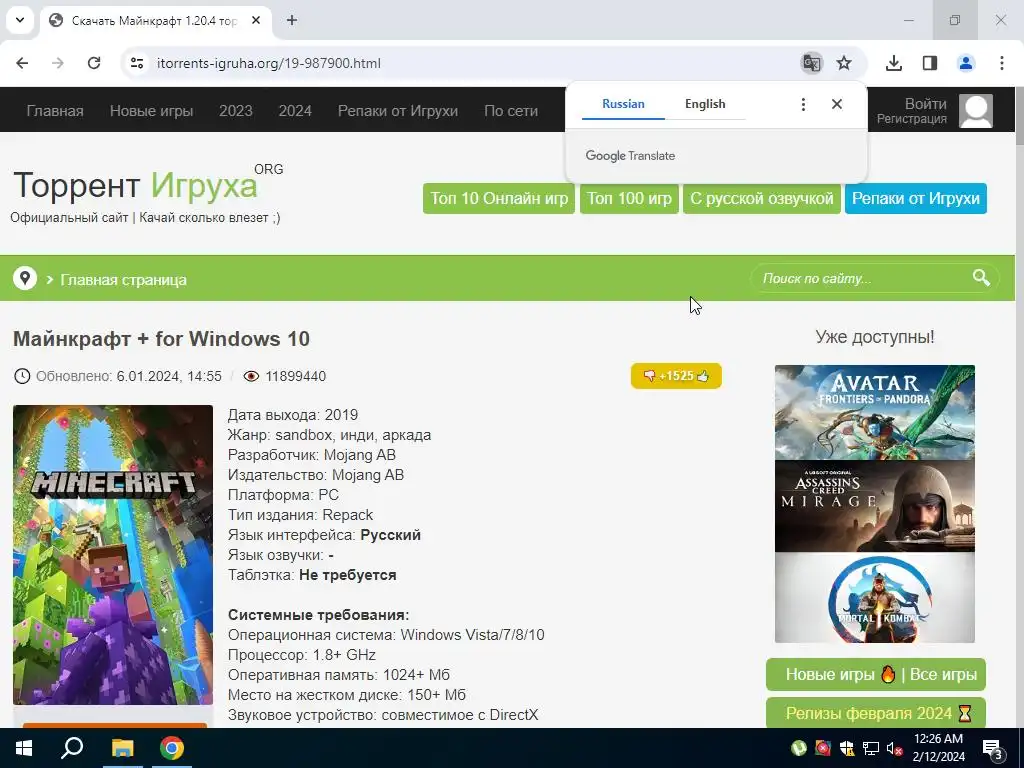Screen dimensions: 1024x768
Task: Open the blue Репаки от Игрухи button
Action: click(916, 199)
